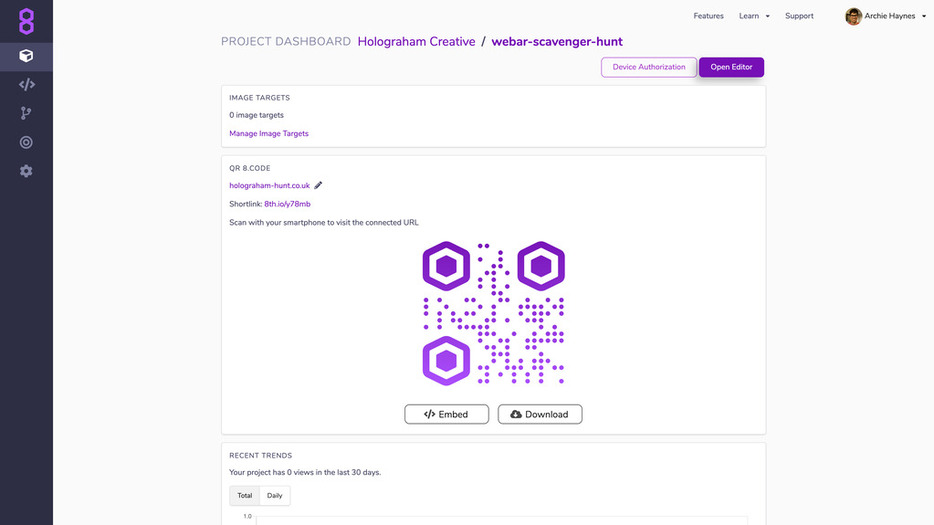
Task: Click the PROJECT DASHBOARD heading text
Action: 286,42
